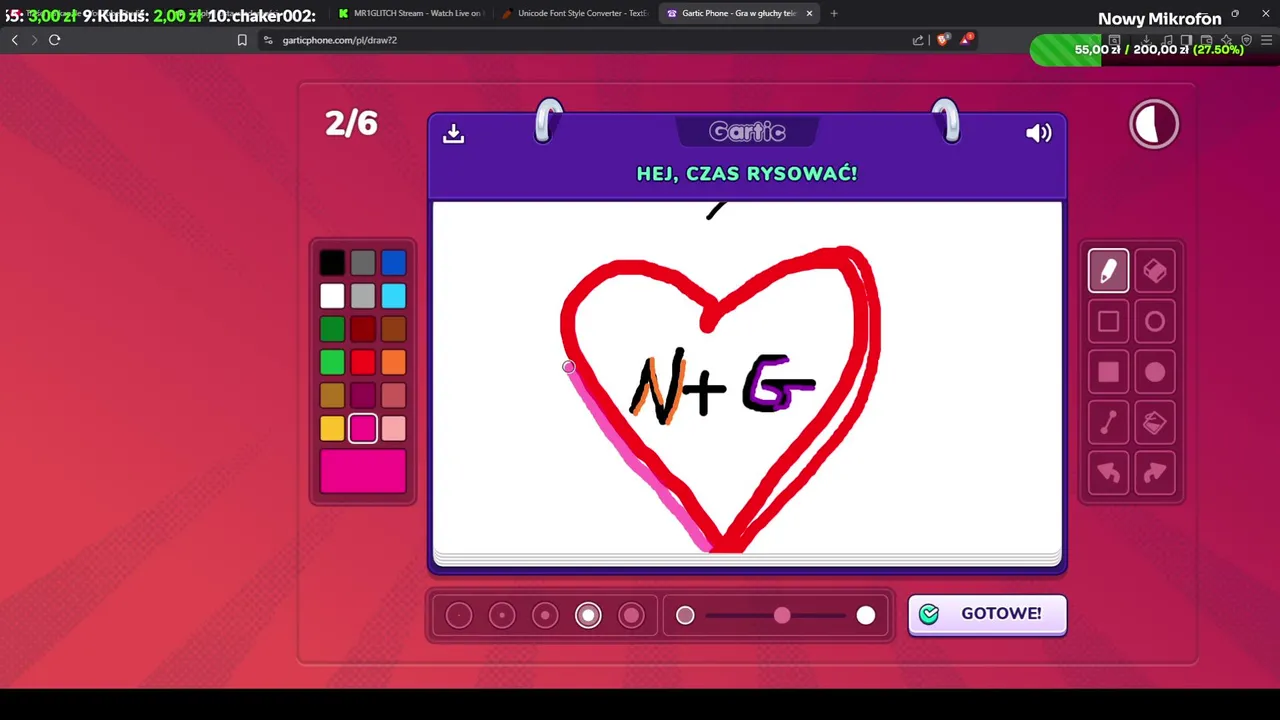
Task: Select the paint bucket fill tool
Action: point(1155,423)
